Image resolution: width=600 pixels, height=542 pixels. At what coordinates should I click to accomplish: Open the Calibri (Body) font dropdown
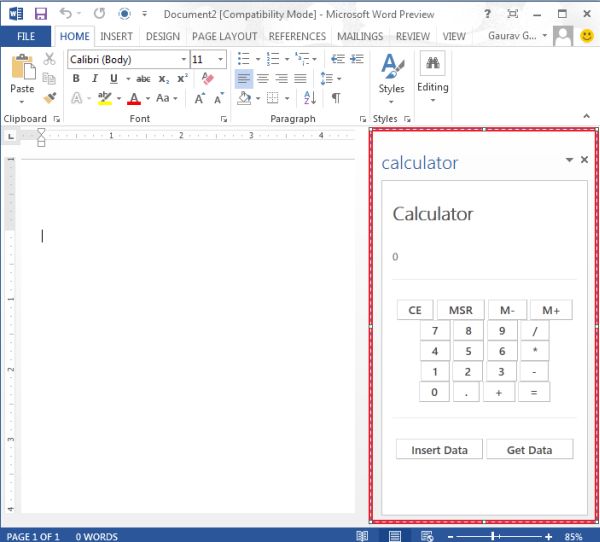184,59
